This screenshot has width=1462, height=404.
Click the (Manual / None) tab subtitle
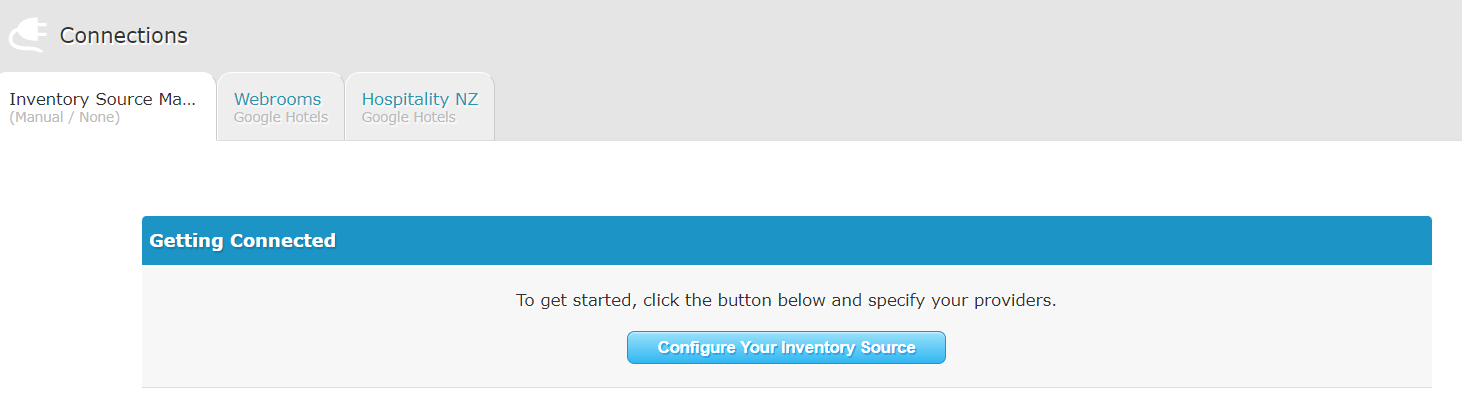(x=64, y=118)
